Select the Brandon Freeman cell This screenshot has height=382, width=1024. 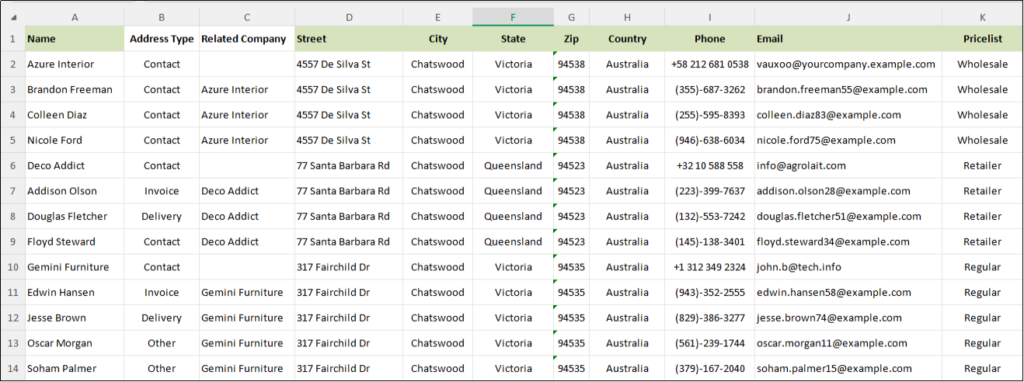74,90
